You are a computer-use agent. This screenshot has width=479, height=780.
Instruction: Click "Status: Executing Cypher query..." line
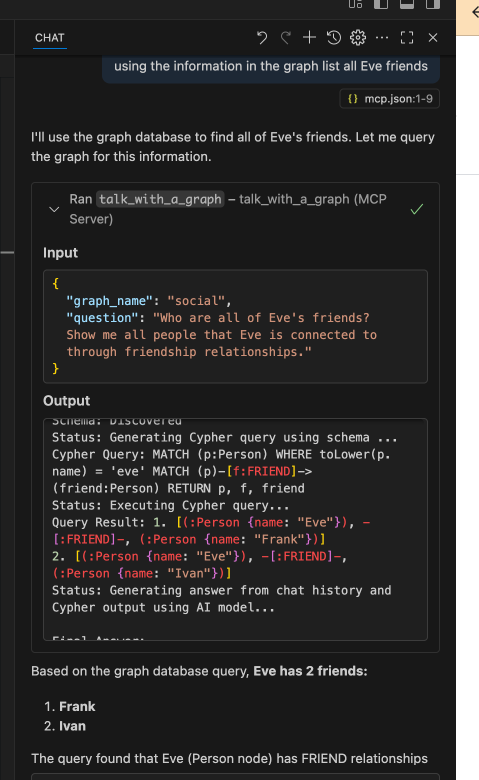(x=171, y=505)
